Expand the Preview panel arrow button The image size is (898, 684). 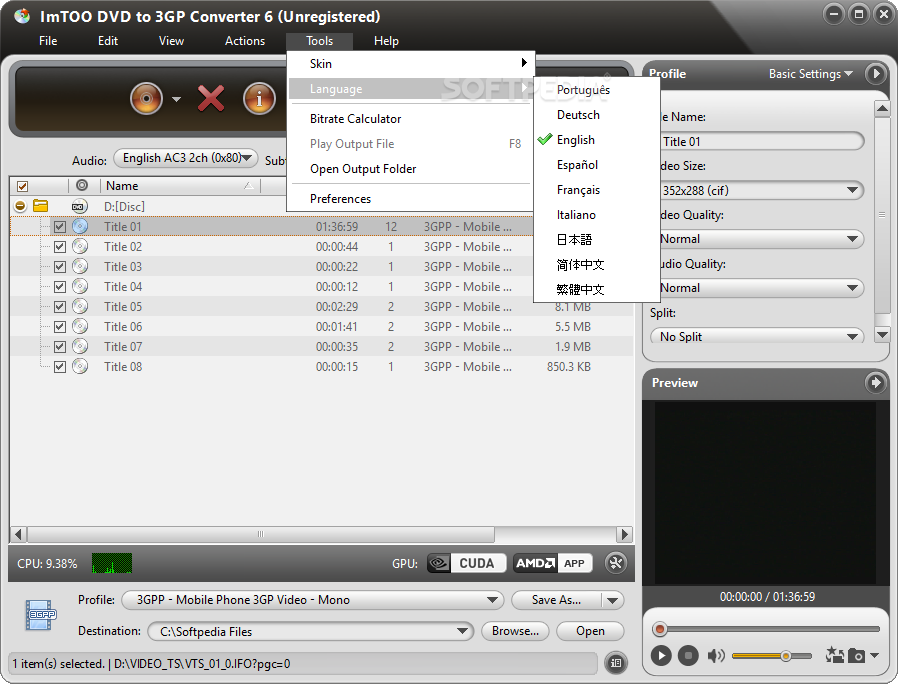875,382
